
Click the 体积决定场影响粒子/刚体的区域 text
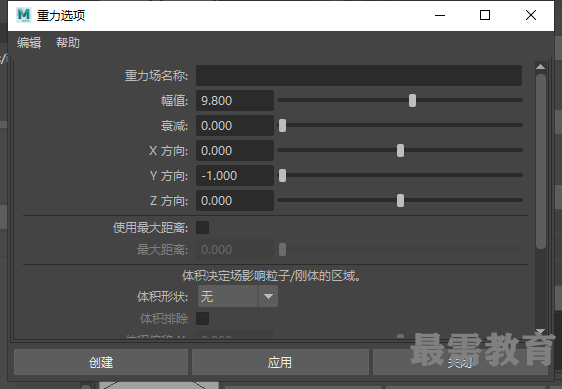pos(271,276)
